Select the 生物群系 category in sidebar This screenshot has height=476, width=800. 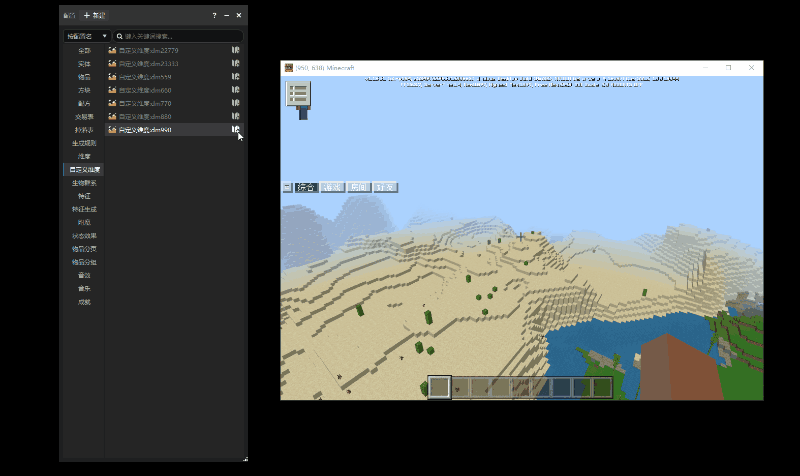(84, 183)
